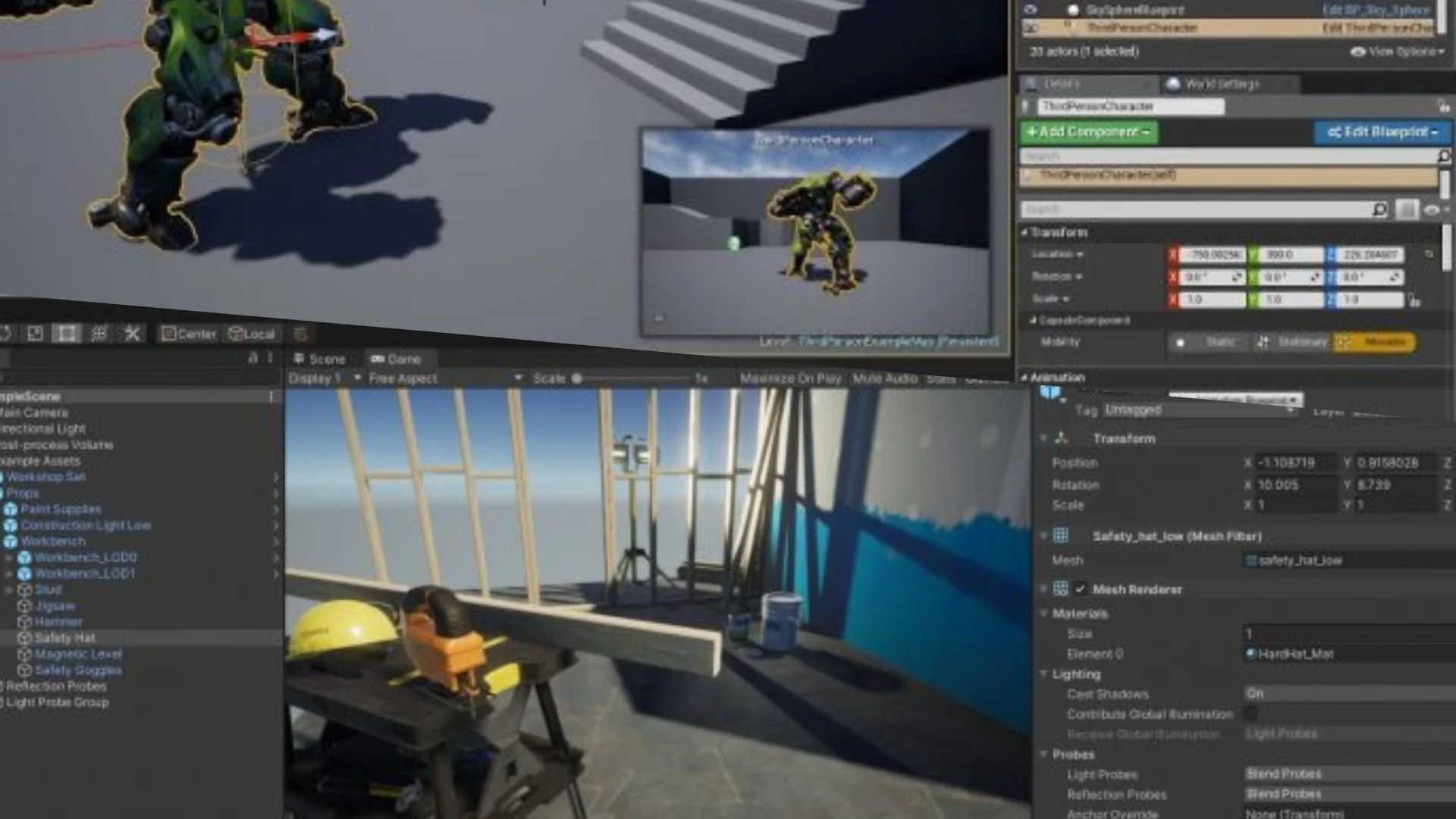This screenshot has height=819, width=1456.
Task: Toggle the Mesh Renderer checkbox
Action: (x=1080, y=589)
